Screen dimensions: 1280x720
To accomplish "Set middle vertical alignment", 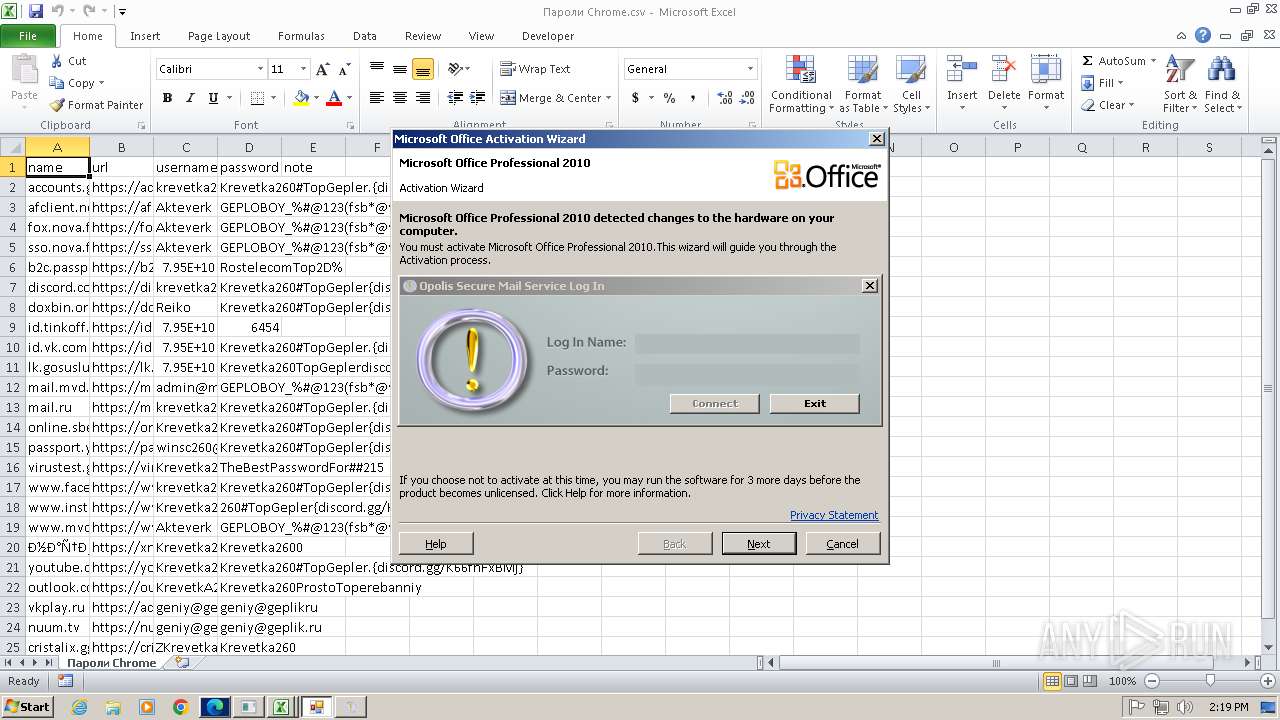I will (x=400, y=69).
